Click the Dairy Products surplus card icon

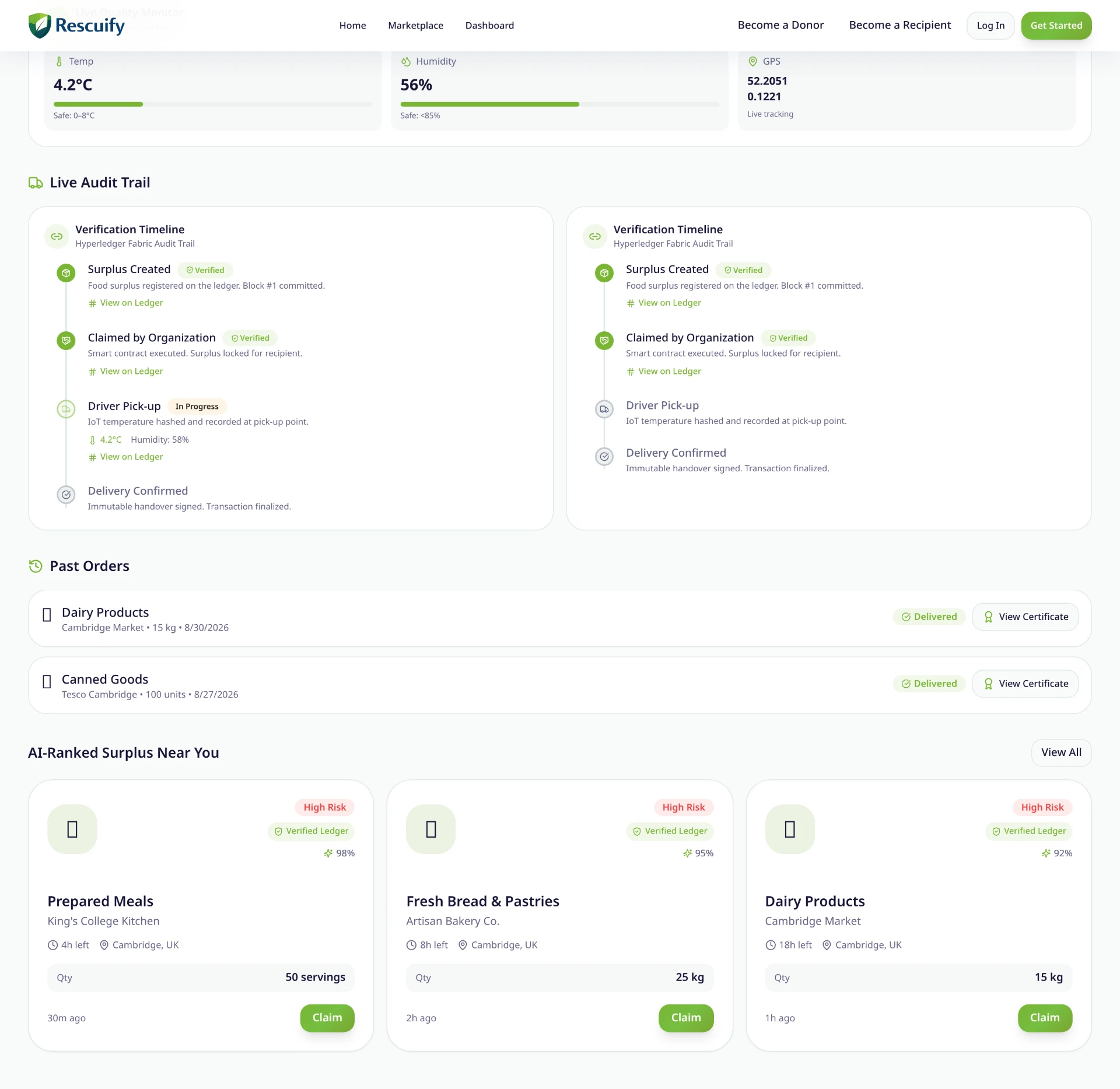(790, 829)
